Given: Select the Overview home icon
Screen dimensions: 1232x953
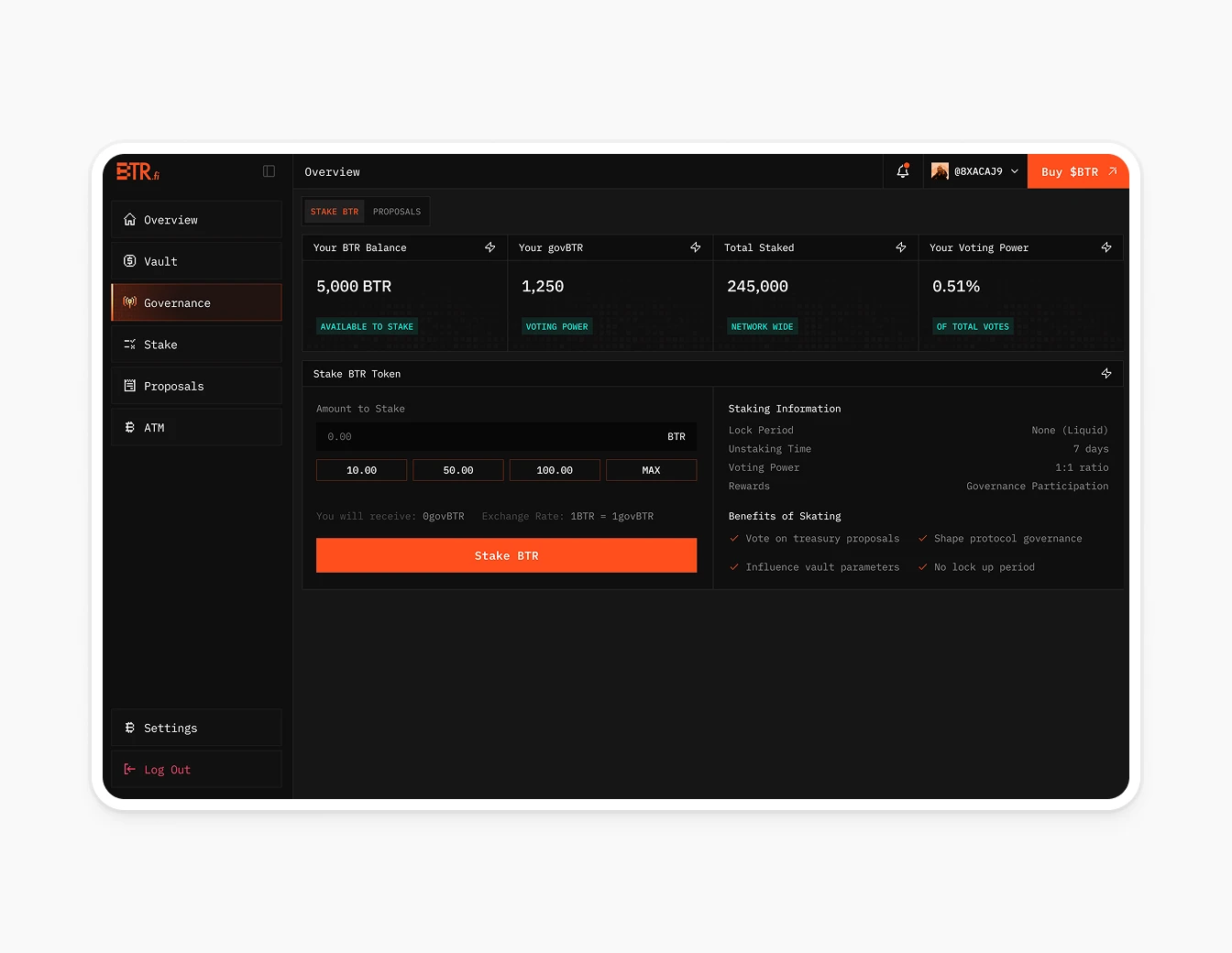Looking at the screenshot, I should [129, 219].
